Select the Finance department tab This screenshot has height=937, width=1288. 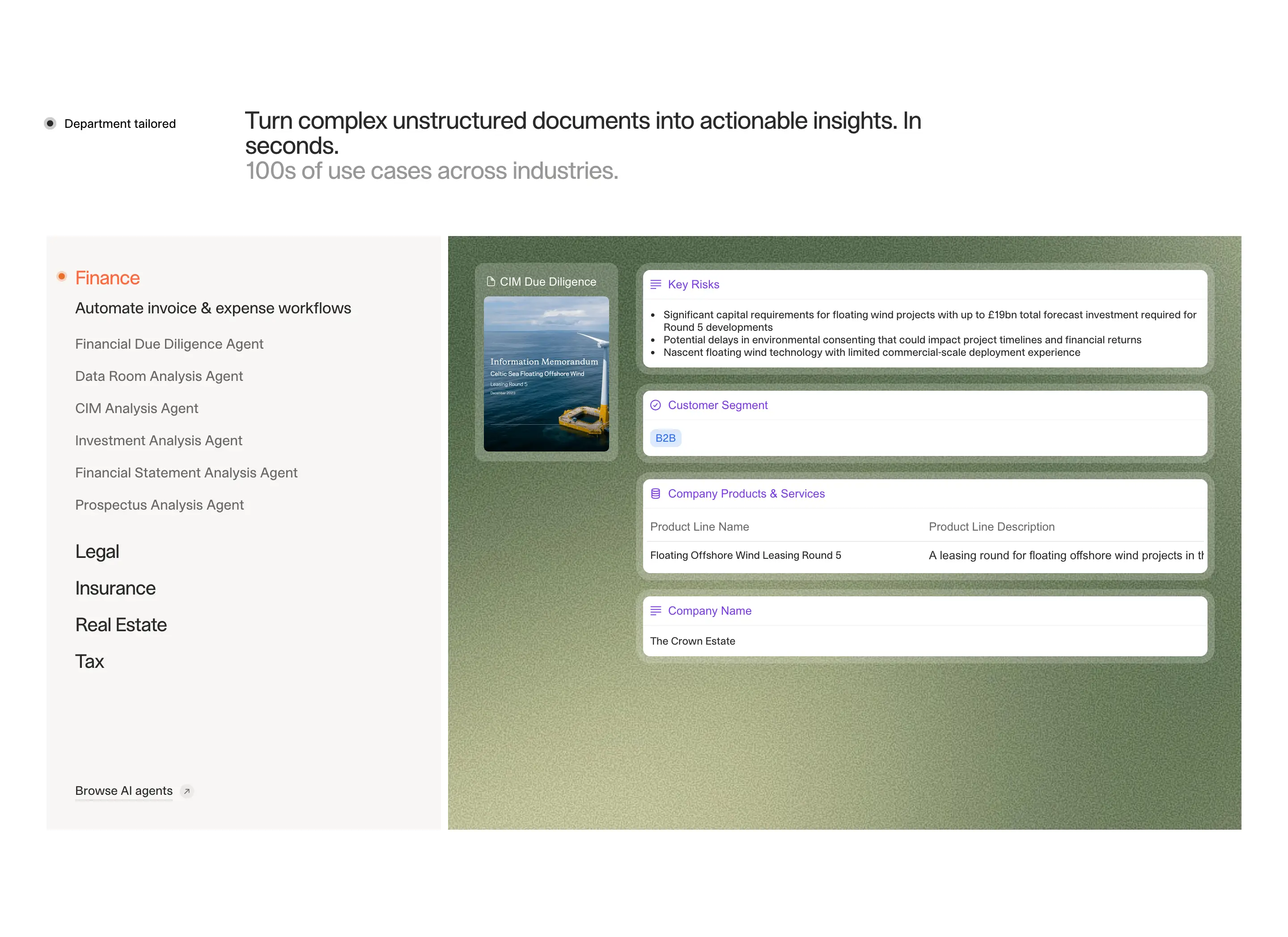pos(107,278)
